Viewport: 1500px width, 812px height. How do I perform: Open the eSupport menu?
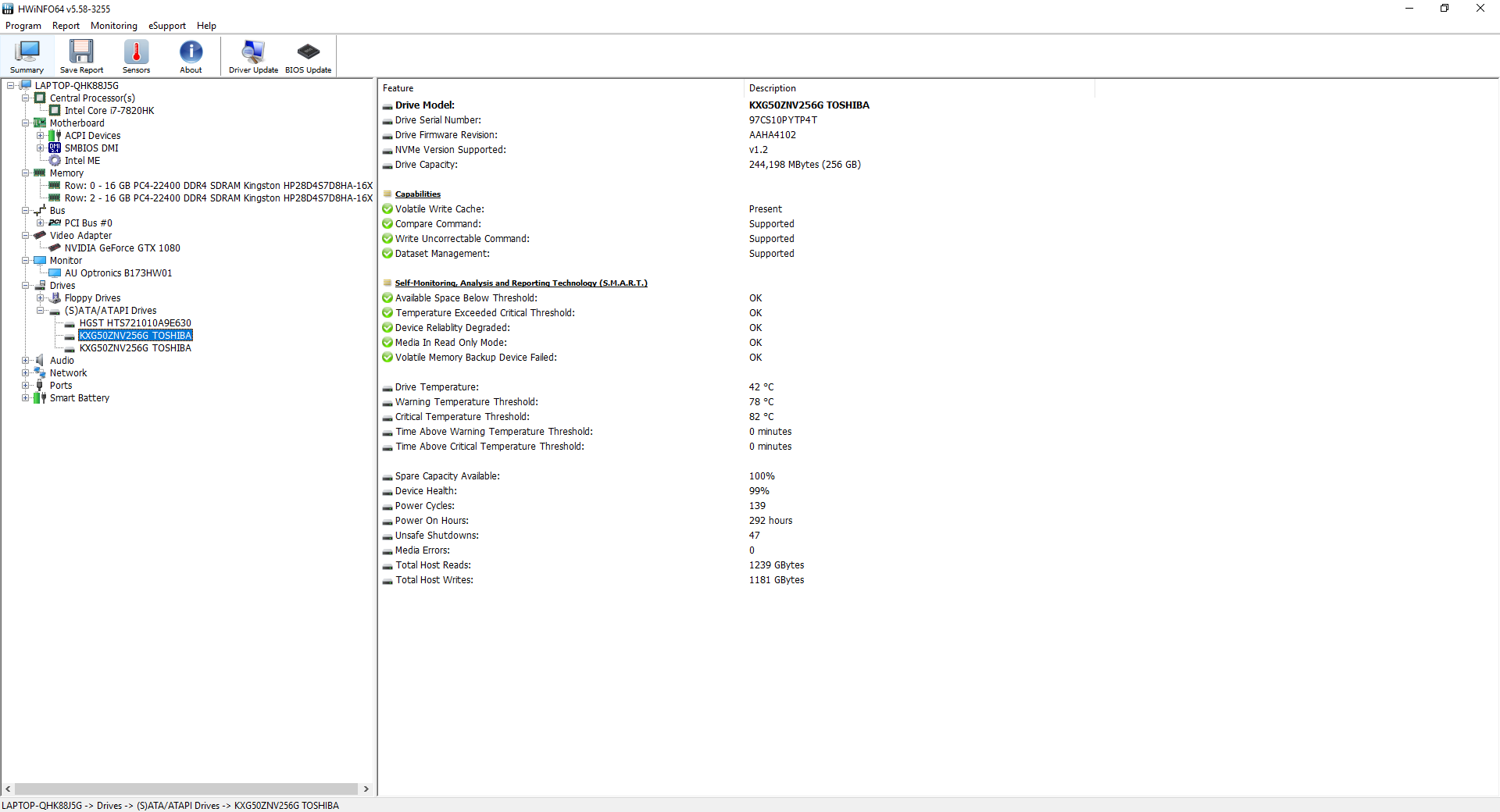[167, 26]
